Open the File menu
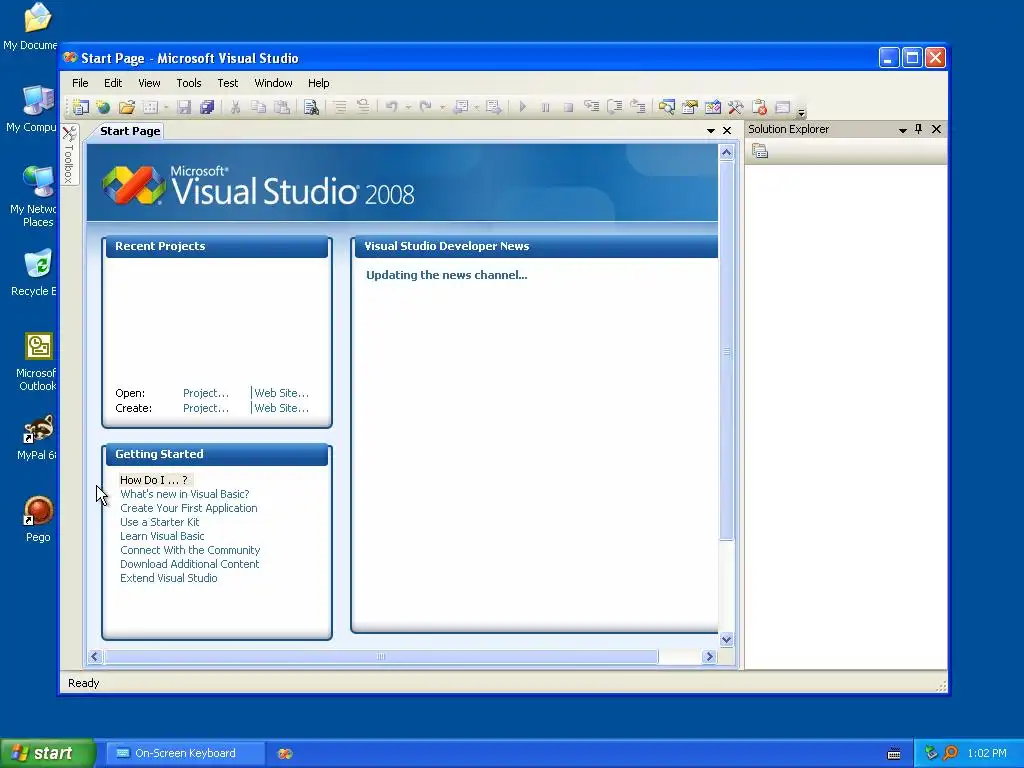 point(80,83)
